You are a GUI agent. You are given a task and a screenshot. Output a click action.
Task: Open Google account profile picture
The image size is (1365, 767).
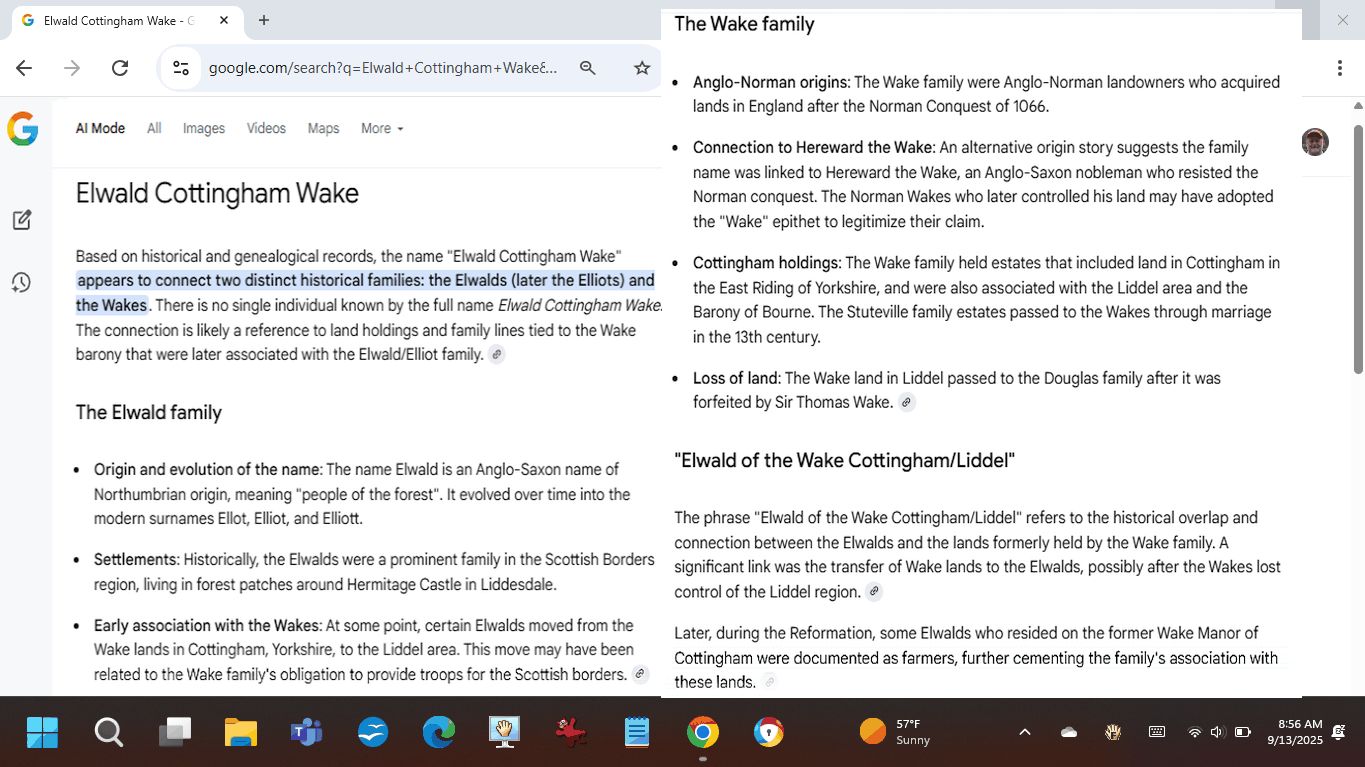1315,142
